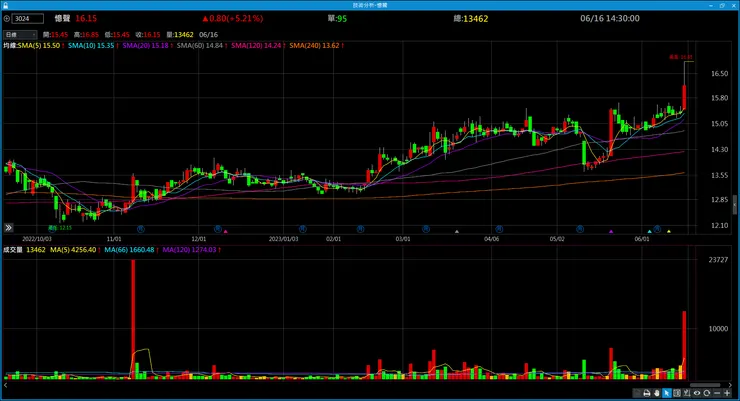Click the 16.50 price axis label
740x401 pixels.
(x=719, y=74)
